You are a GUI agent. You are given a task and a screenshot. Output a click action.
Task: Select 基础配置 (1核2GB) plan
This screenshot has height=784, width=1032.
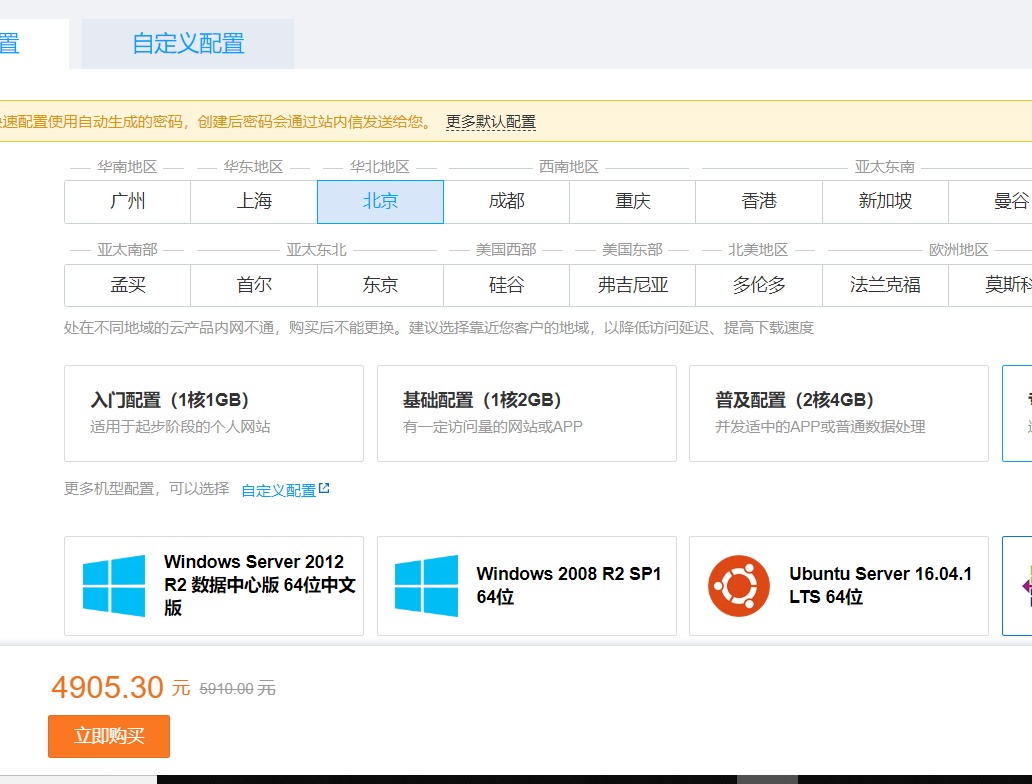coord(526,413)
